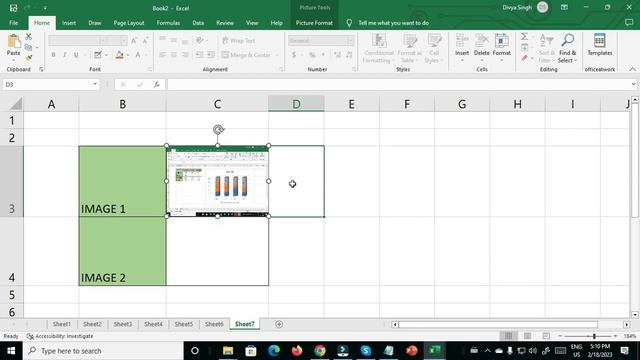Open the Clipboard pane launcher

coord(41,69)
